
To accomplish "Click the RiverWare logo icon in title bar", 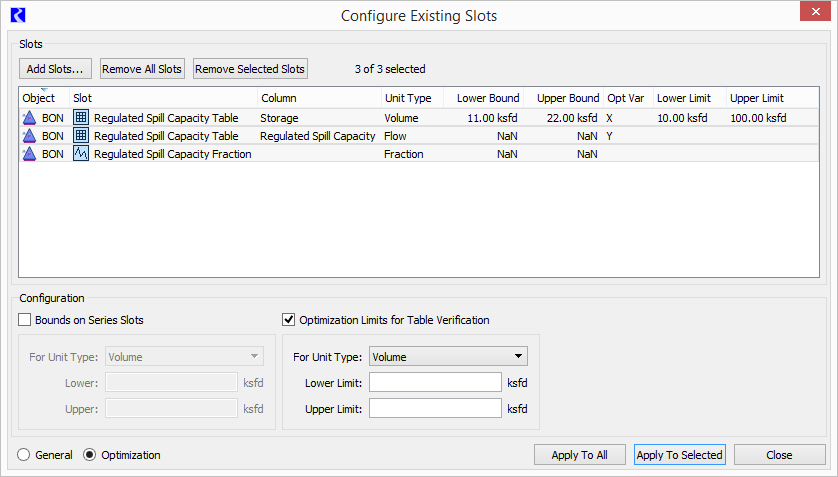I will tap(18, 15).
